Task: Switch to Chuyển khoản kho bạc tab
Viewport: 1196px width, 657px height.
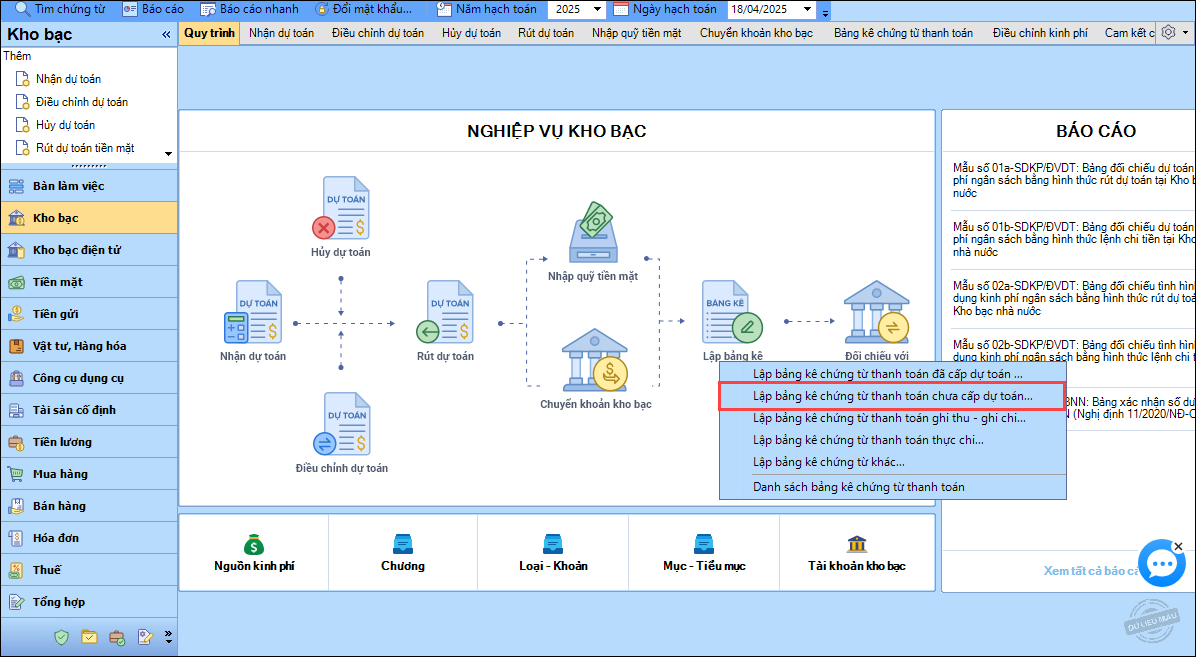Action: (757, 33)
